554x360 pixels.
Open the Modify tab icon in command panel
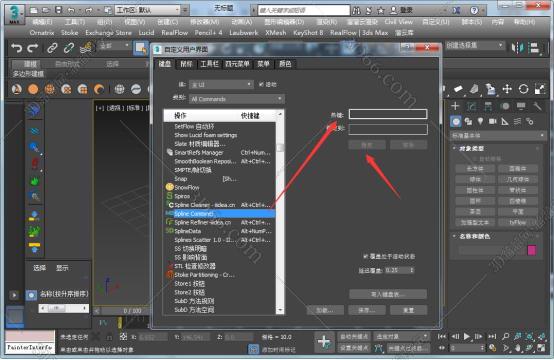click(471, 106)
